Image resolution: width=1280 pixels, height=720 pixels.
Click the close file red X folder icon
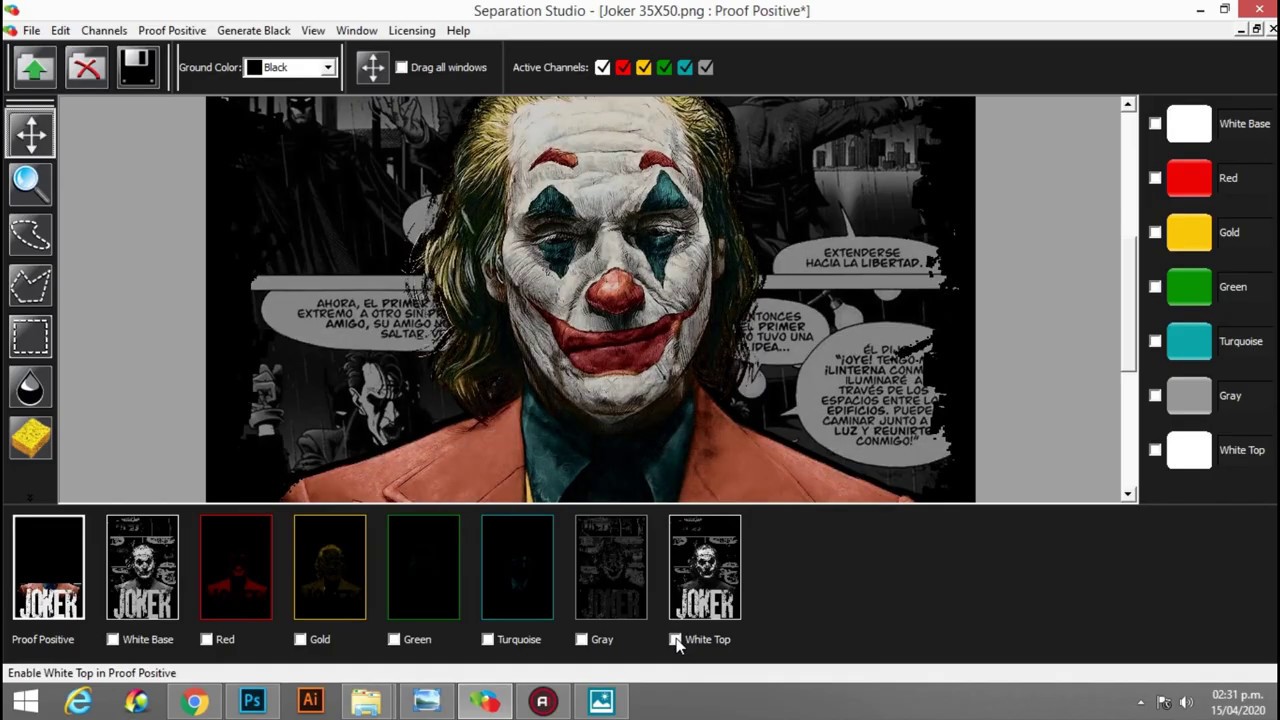click(x=87, y=68)
